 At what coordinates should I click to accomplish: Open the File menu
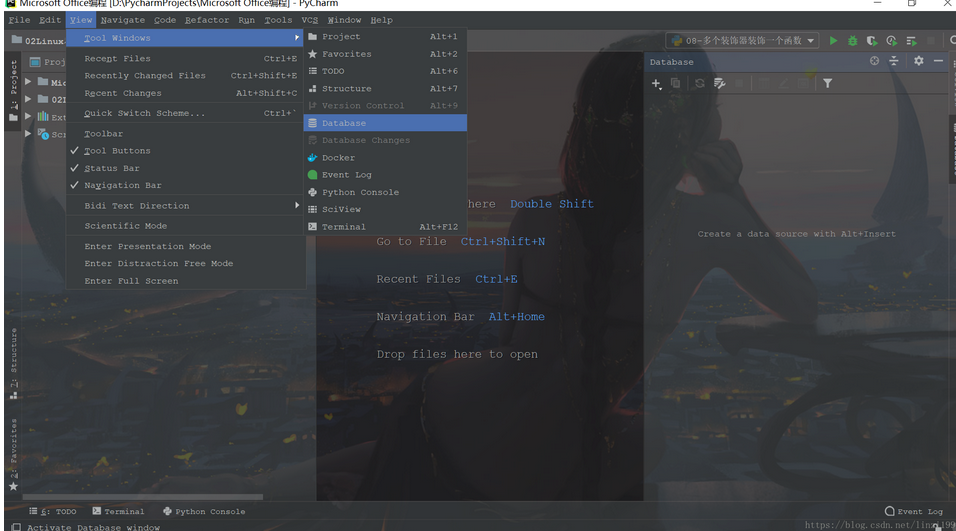pyautogui.click(x=20, y=20)
